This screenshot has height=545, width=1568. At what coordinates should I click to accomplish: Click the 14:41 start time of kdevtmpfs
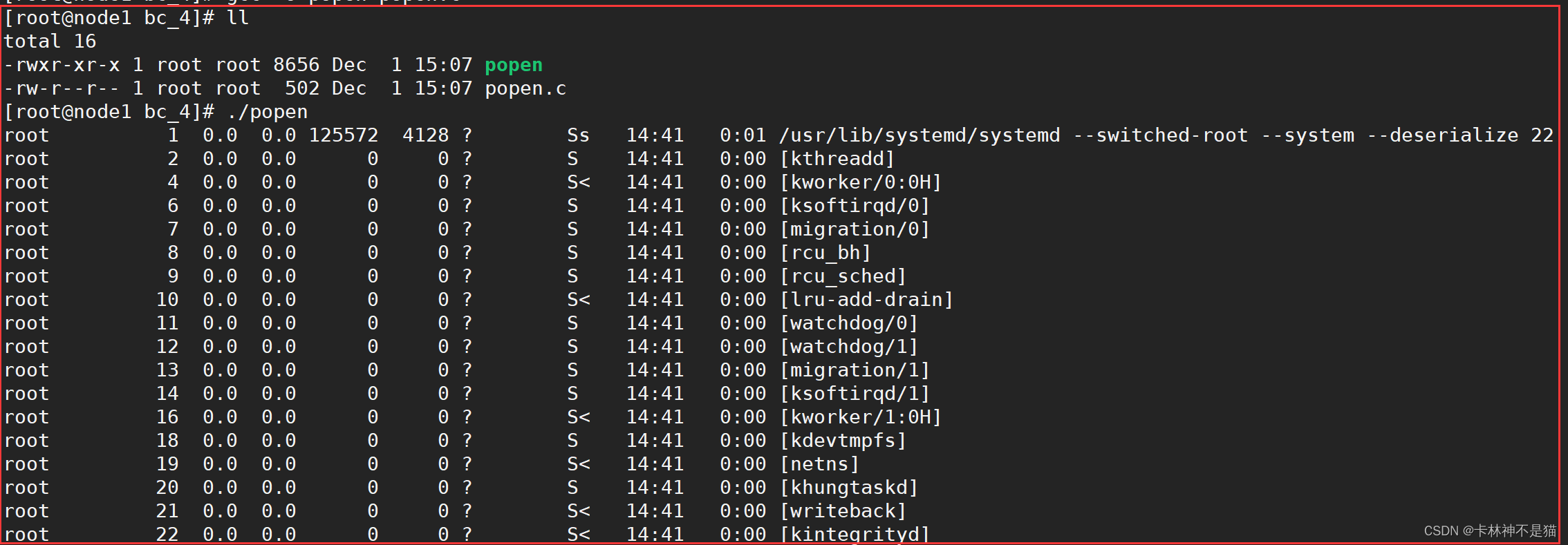coord(655,441)
